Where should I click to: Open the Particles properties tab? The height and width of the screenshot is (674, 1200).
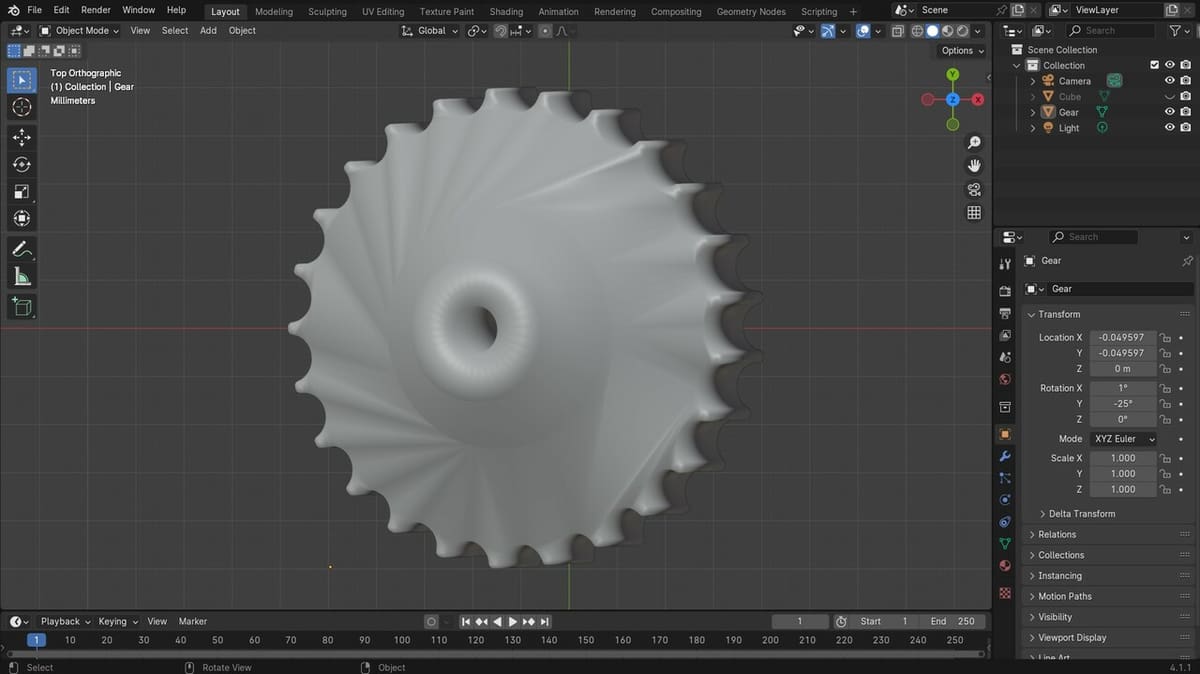[1005, 478]
